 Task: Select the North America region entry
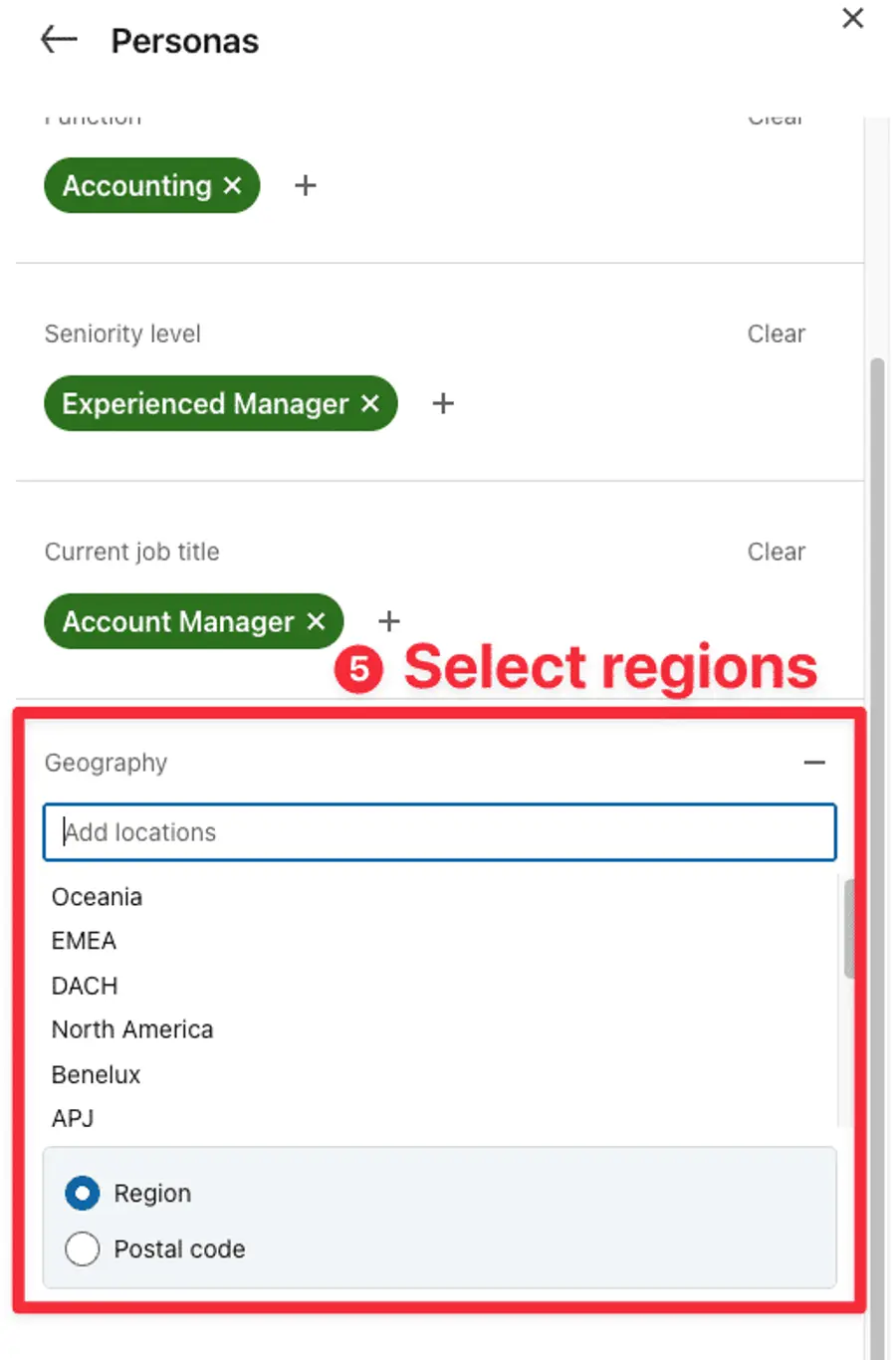(x=132, y=1028)
